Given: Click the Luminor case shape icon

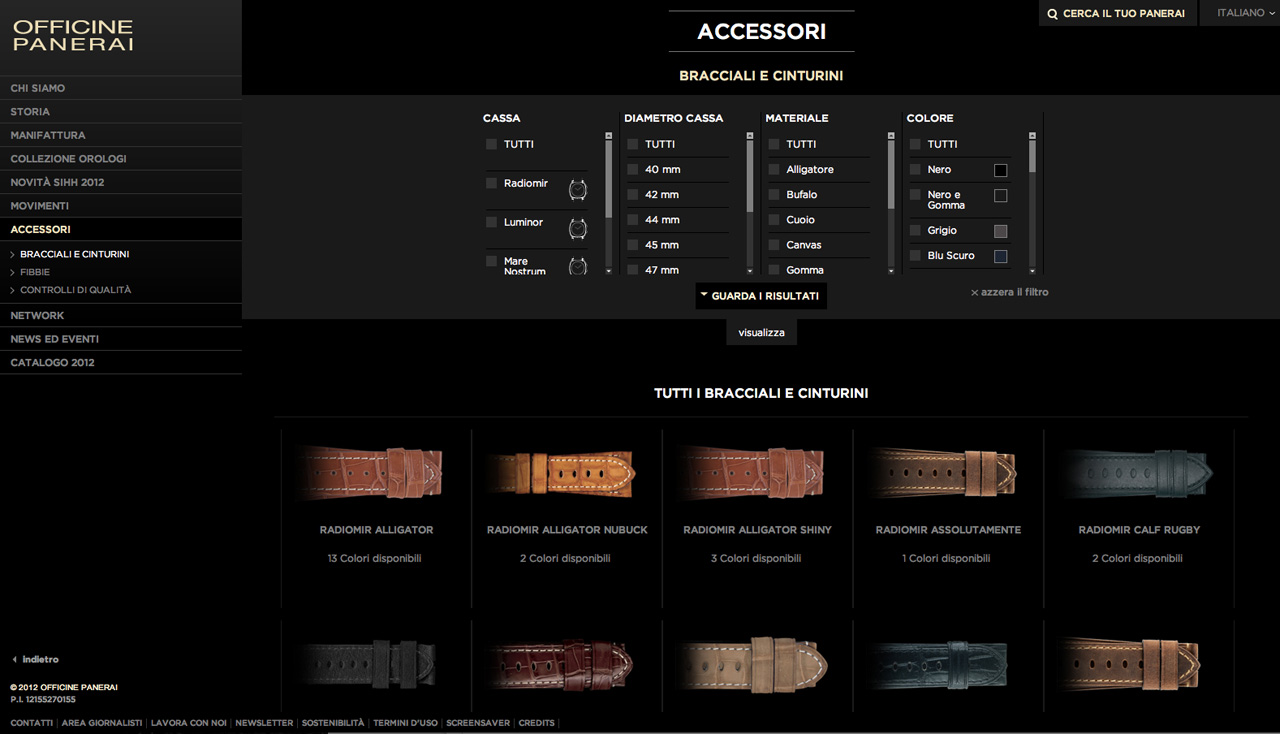Looking at the screenshot, I should click(578, 229).
